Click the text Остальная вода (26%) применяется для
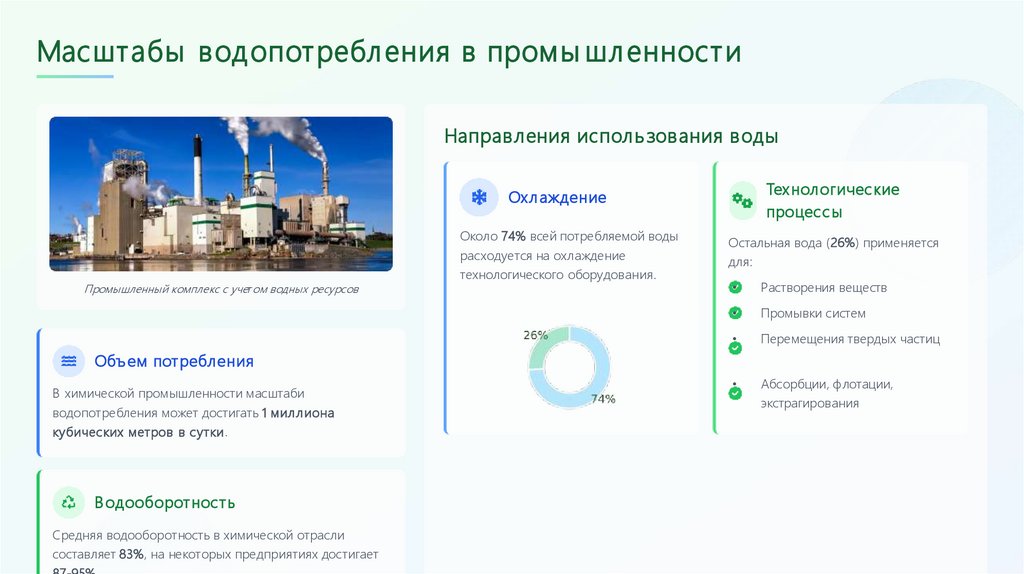The height and width of the screenshot is (574, 1024). (833, 252)
